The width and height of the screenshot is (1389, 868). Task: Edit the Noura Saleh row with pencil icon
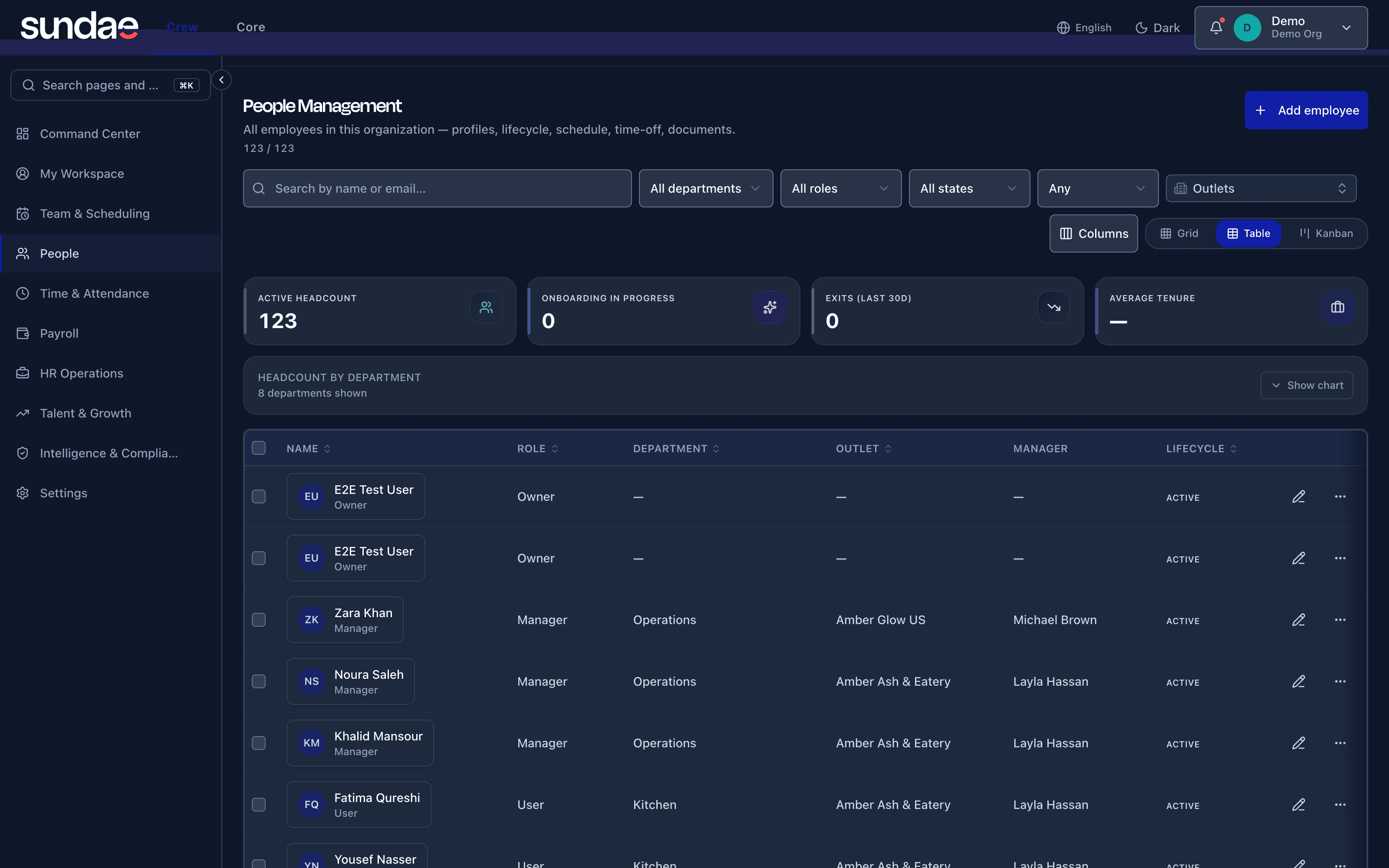[x=1299, y=681]
